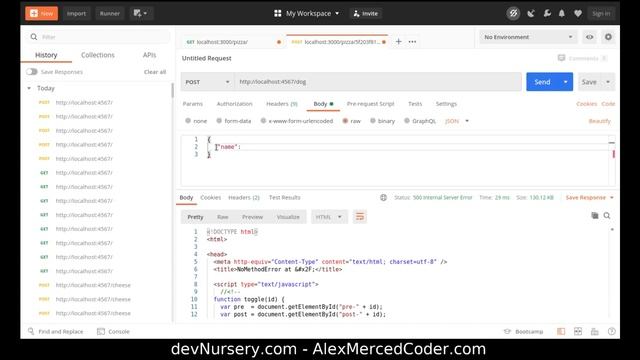
Task: Add a new request tab with plus icon
Action: point(398,41)
